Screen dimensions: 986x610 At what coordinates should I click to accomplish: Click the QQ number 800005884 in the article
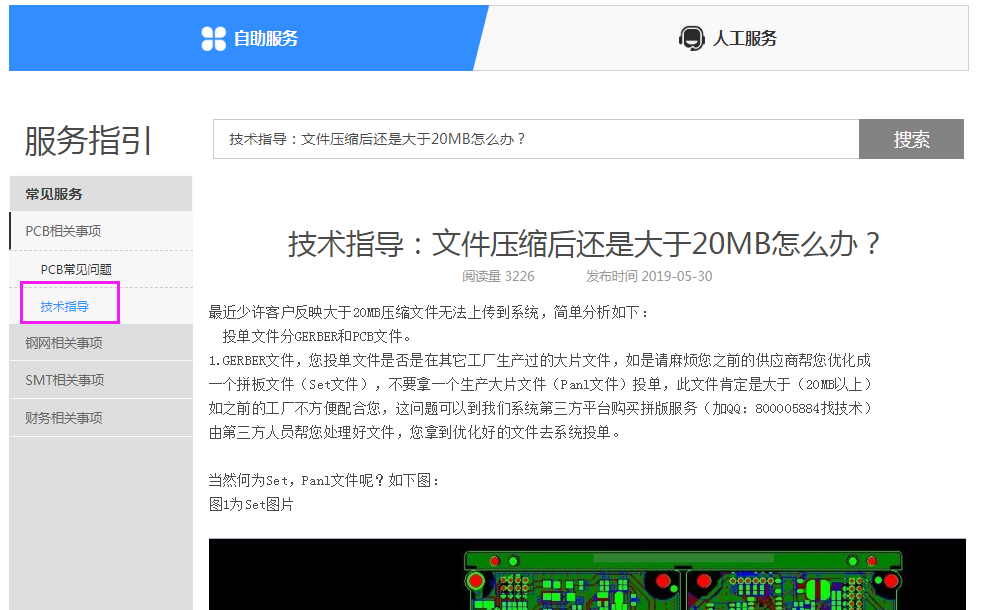pyautogui.click(x=795, y=409)
